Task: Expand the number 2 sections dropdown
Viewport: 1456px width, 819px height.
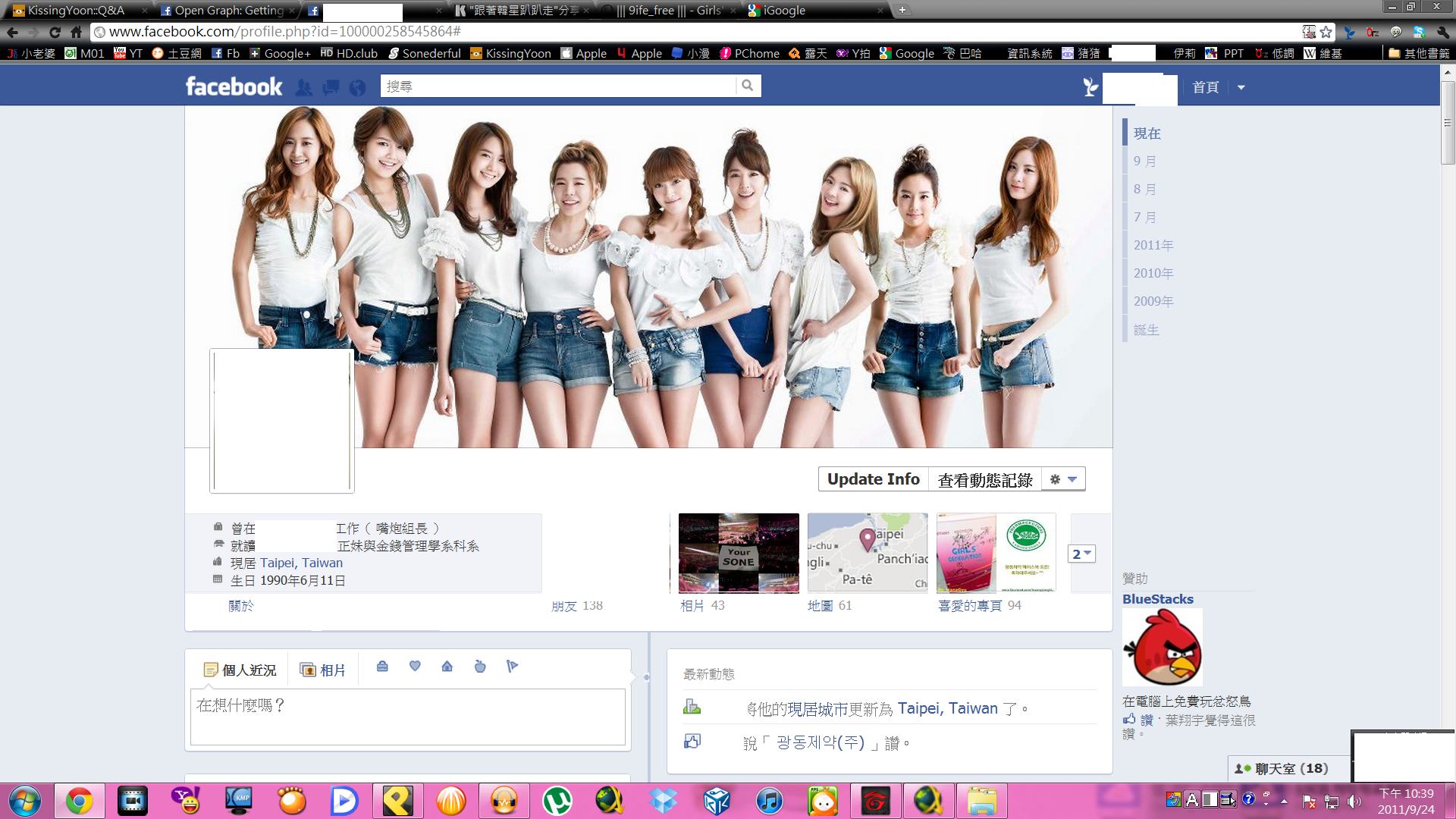Action: click(1082, 554)
